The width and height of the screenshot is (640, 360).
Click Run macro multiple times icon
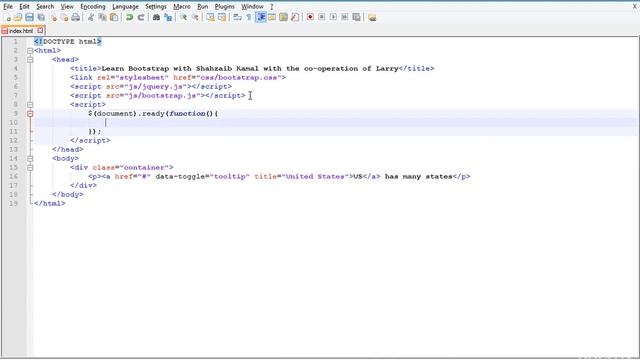(345, 17)
